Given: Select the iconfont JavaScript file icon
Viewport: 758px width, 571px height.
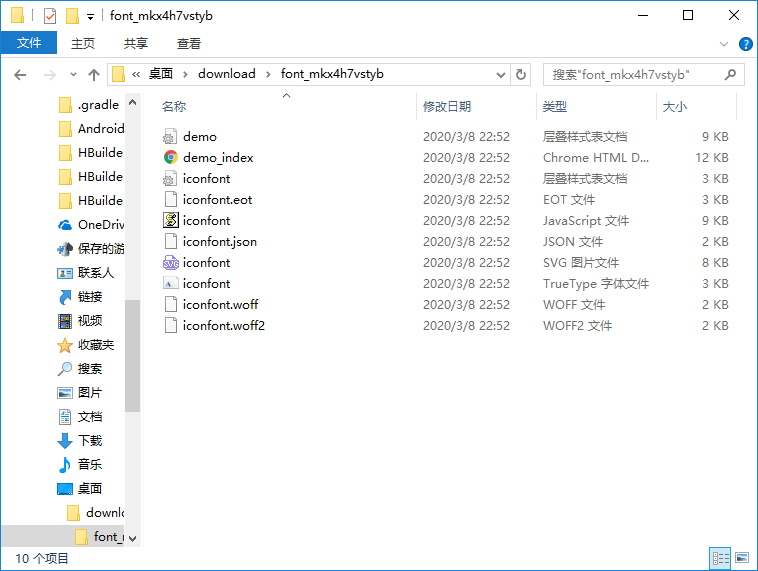Looking at the screenshot, I should (170, 220).
